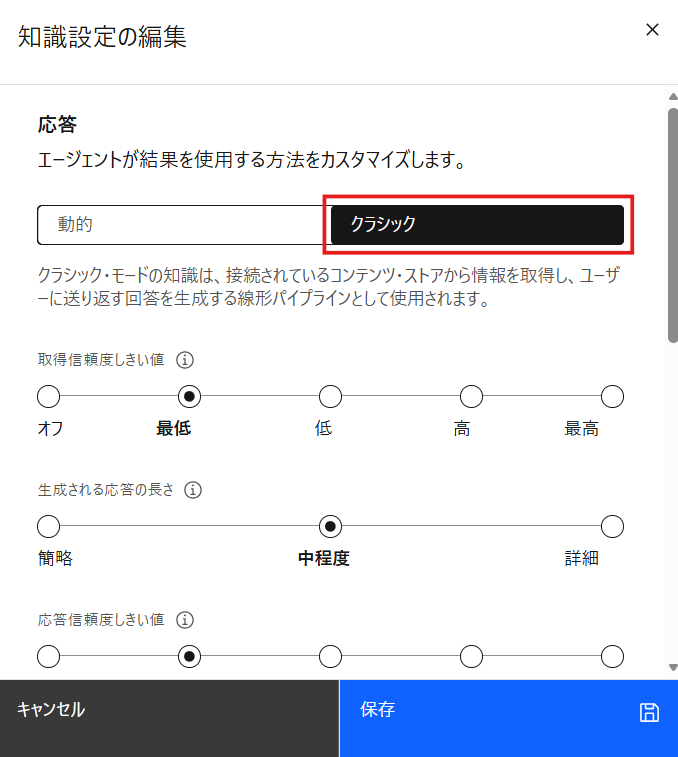Click the scrollbar down arrow
Viewport: 678px width, 757px height.
[x=673, y=667]
